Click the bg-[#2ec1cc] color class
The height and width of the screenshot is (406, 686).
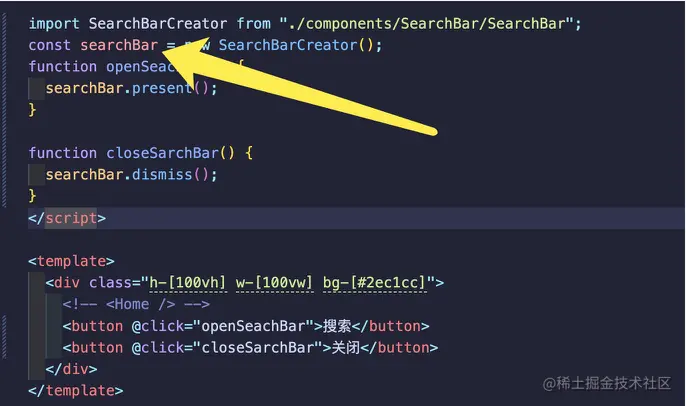[374, 283]
